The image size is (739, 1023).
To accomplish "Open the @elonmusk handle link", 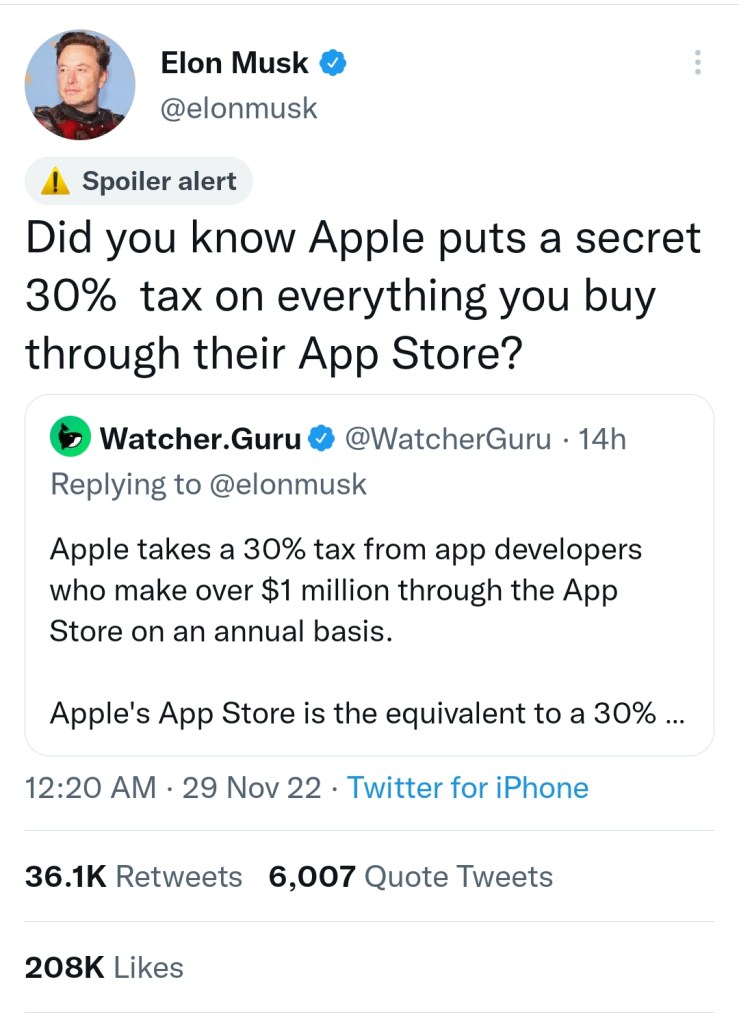I will 239,107.
